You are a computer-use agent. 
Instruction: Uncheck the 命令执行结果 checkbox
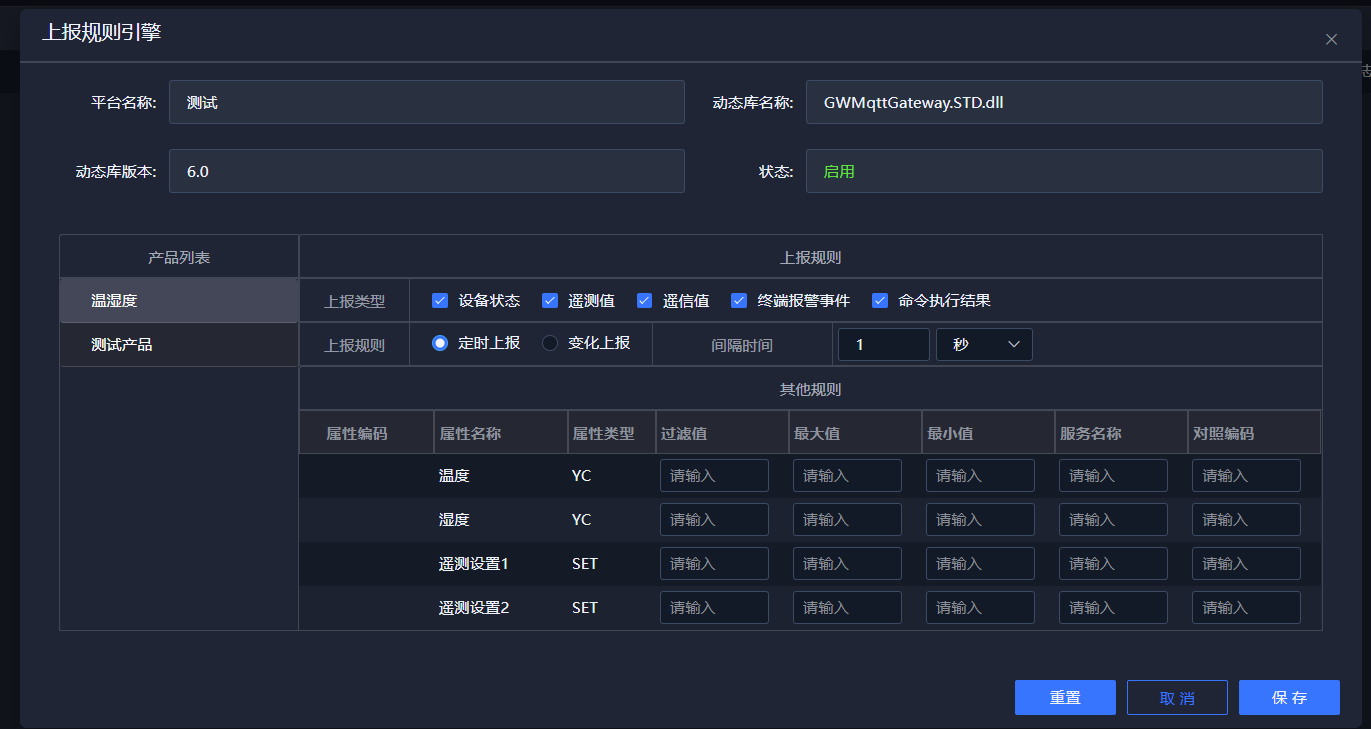(x=880, y=301)
